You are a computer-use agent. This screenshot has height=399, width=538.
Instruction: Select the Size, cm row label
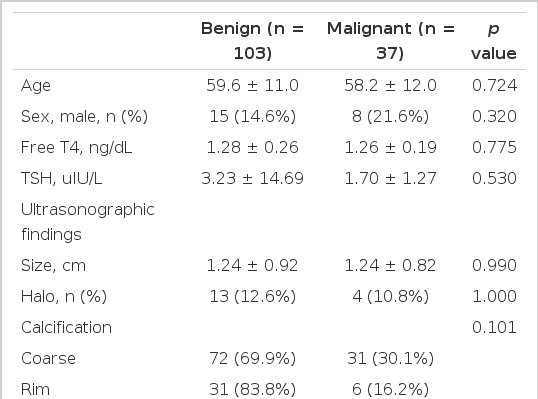(53, 266)
